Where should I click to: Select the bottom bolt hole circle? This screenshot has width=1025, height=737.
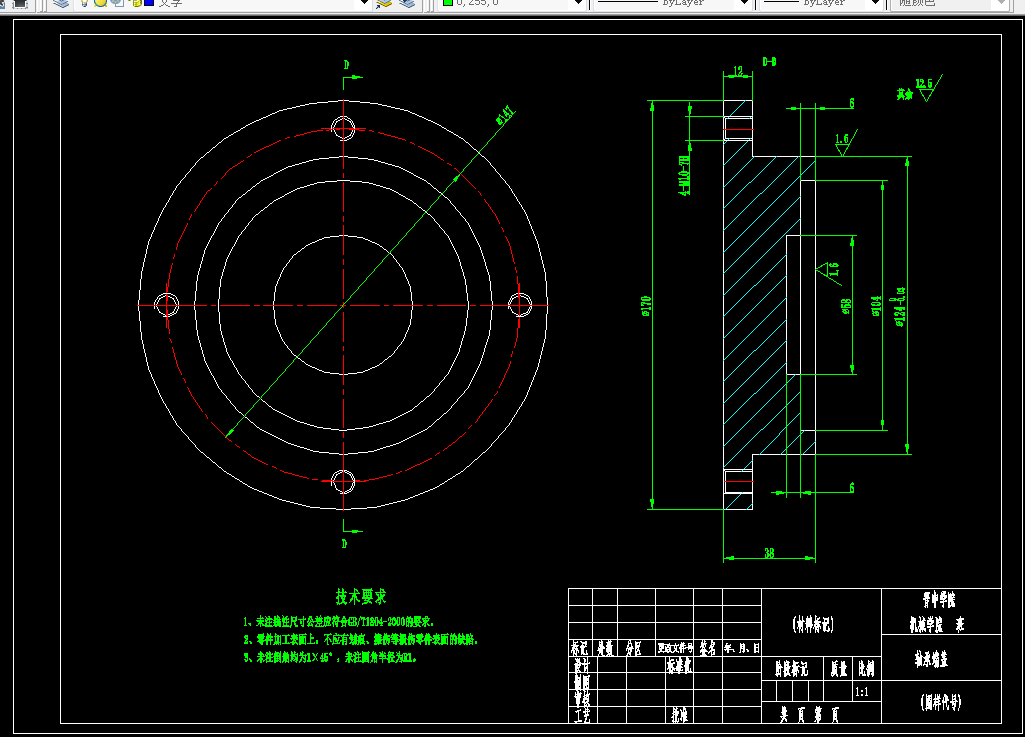pos(343,482)
